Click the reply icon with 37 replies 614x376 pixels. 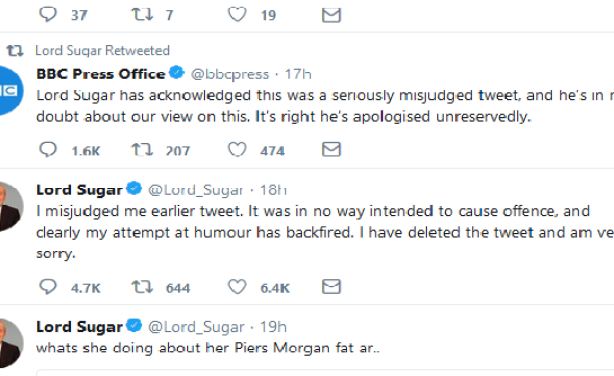click(x=48, y=14)
